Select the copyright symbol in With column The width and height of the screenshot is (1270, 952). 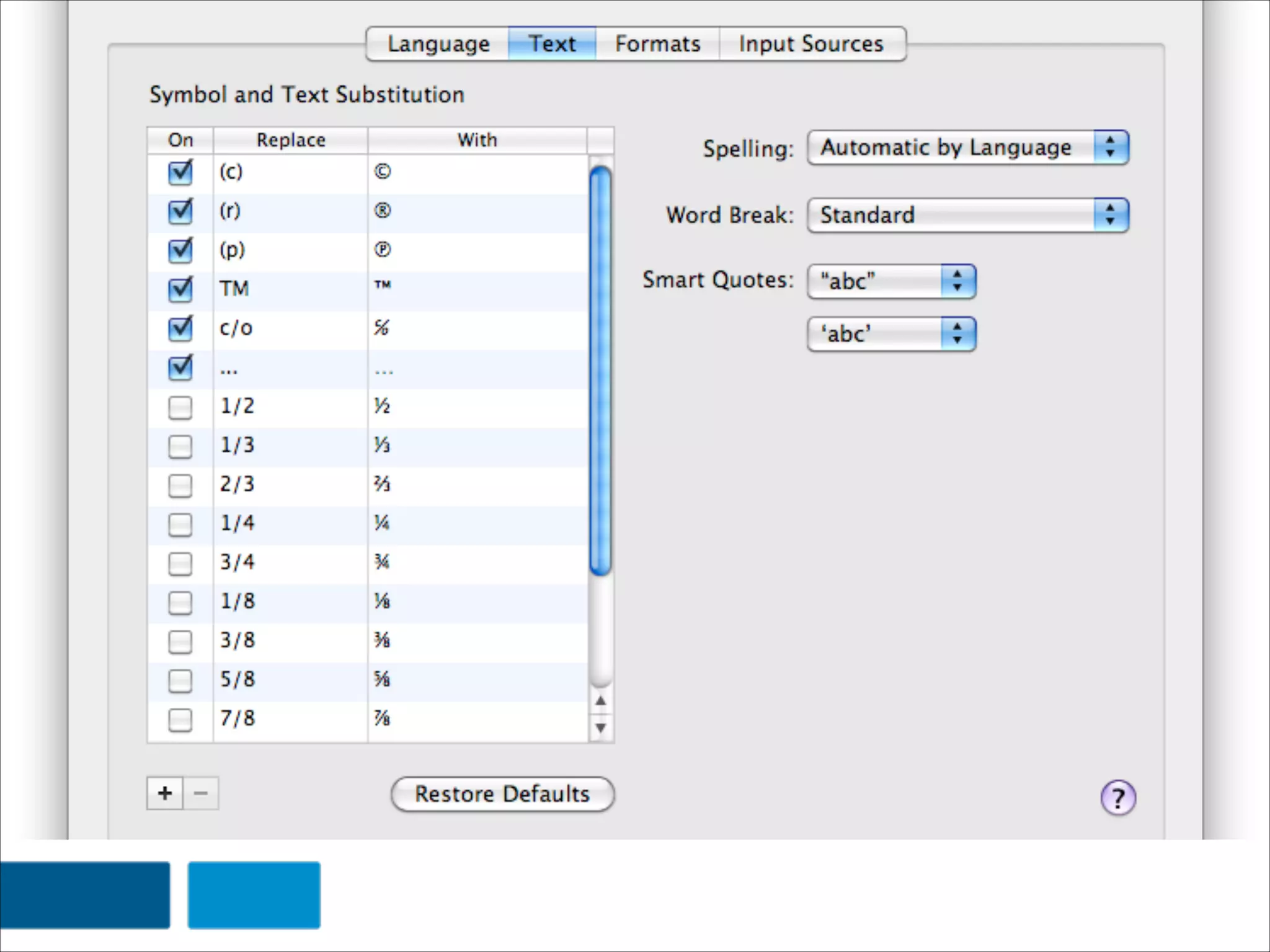[x=383, y=172]
